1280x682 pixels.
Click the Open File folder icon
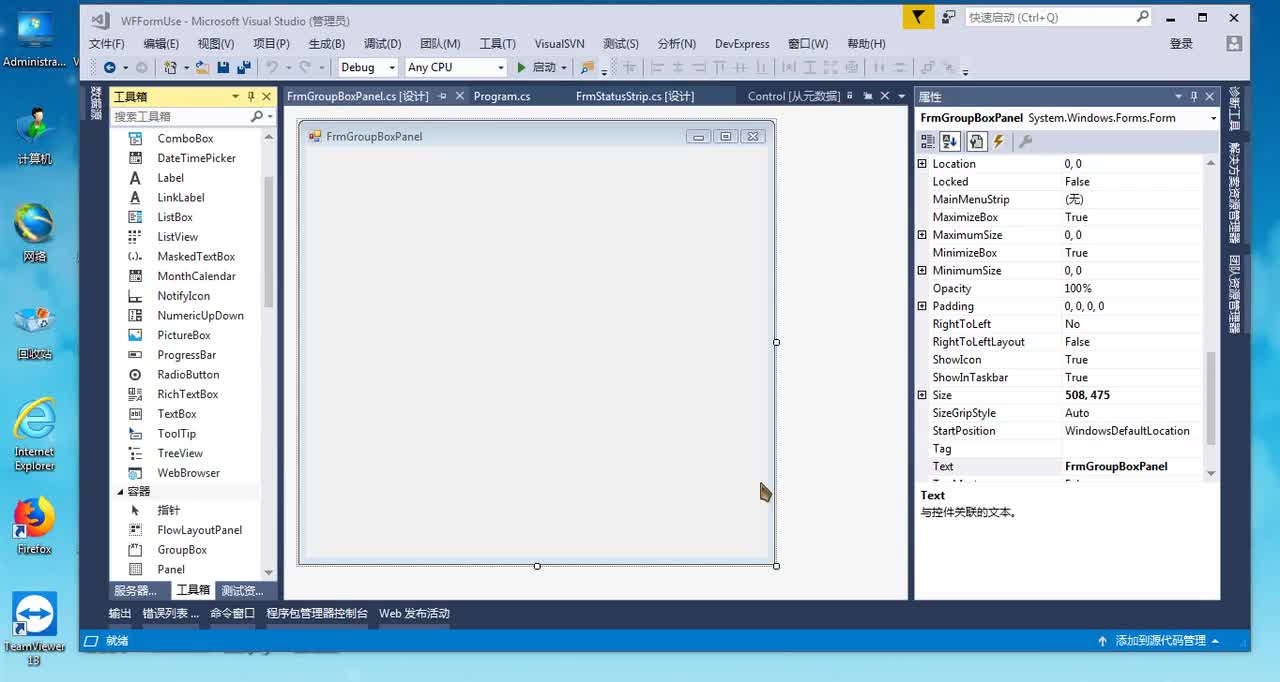click(202, 67)
